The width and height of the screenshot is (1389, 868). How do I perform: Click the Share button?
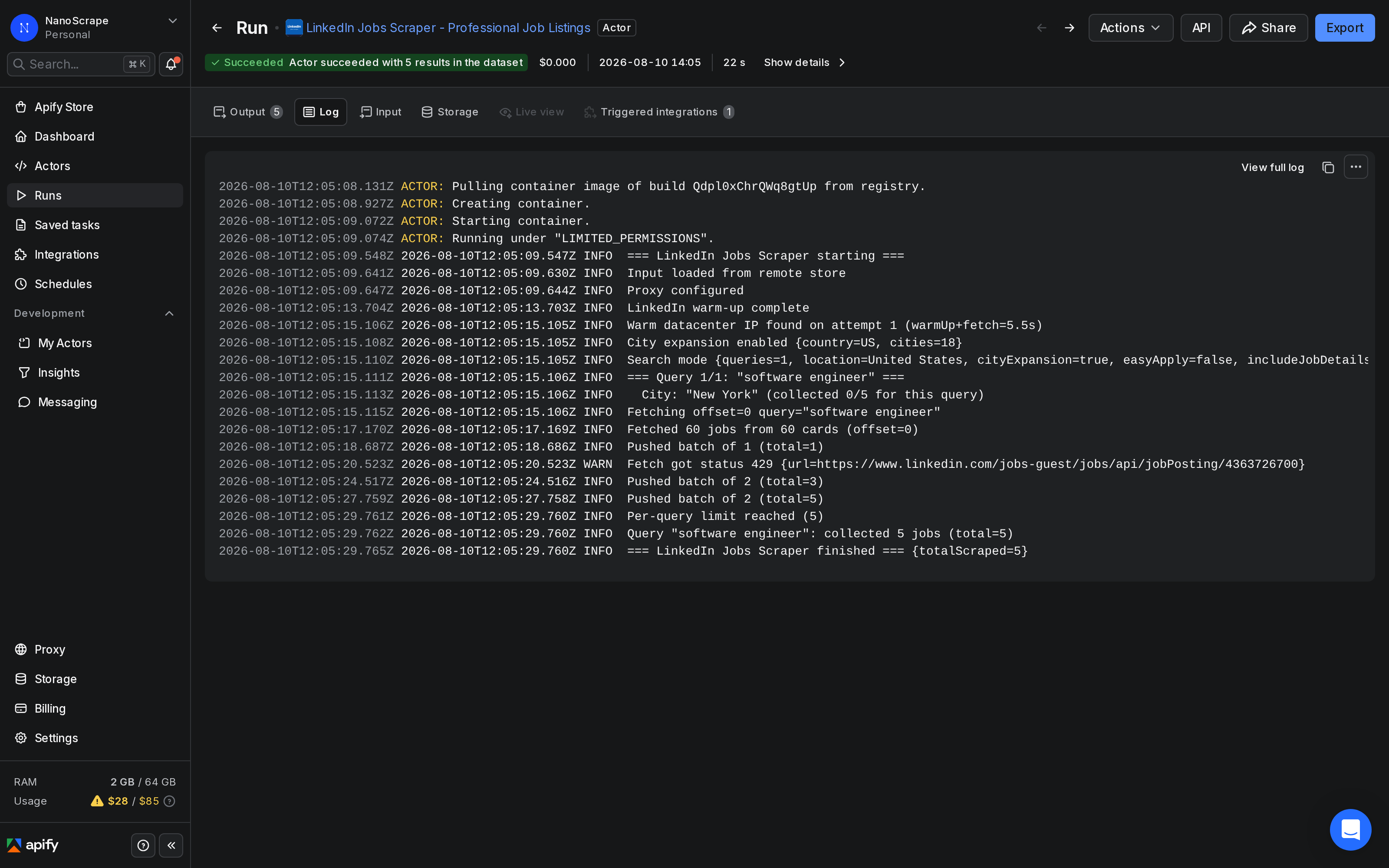pos(1268,27)
